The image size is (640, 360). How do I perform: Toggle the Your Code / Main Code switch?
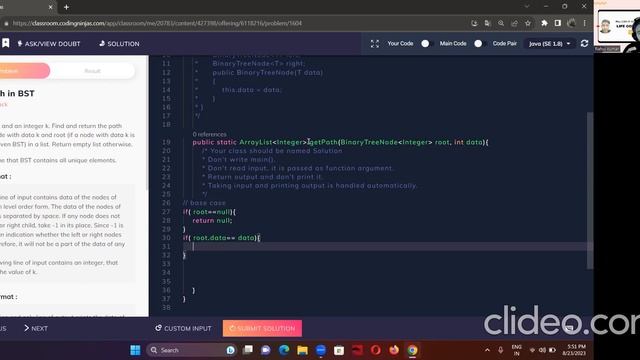tap(426, 44)
